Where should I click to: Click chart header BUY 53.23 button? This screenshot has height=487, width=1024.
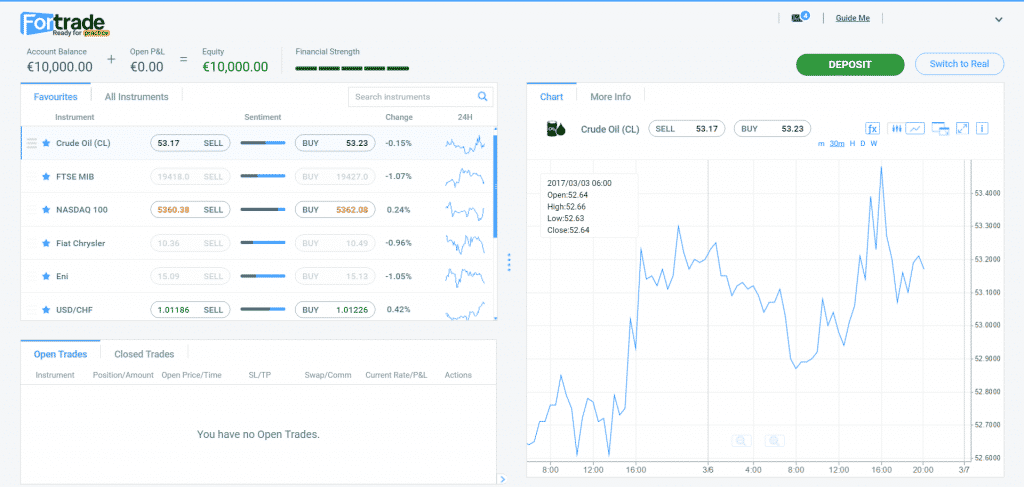click(x=773, y=129)
